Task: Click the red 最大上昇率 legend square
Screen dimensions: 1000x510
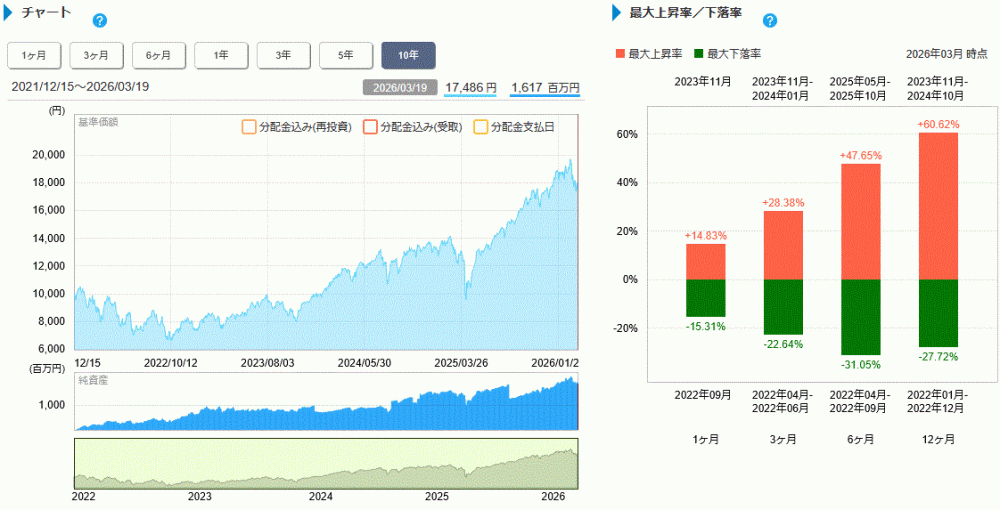Action: click(x=620, y=54)
